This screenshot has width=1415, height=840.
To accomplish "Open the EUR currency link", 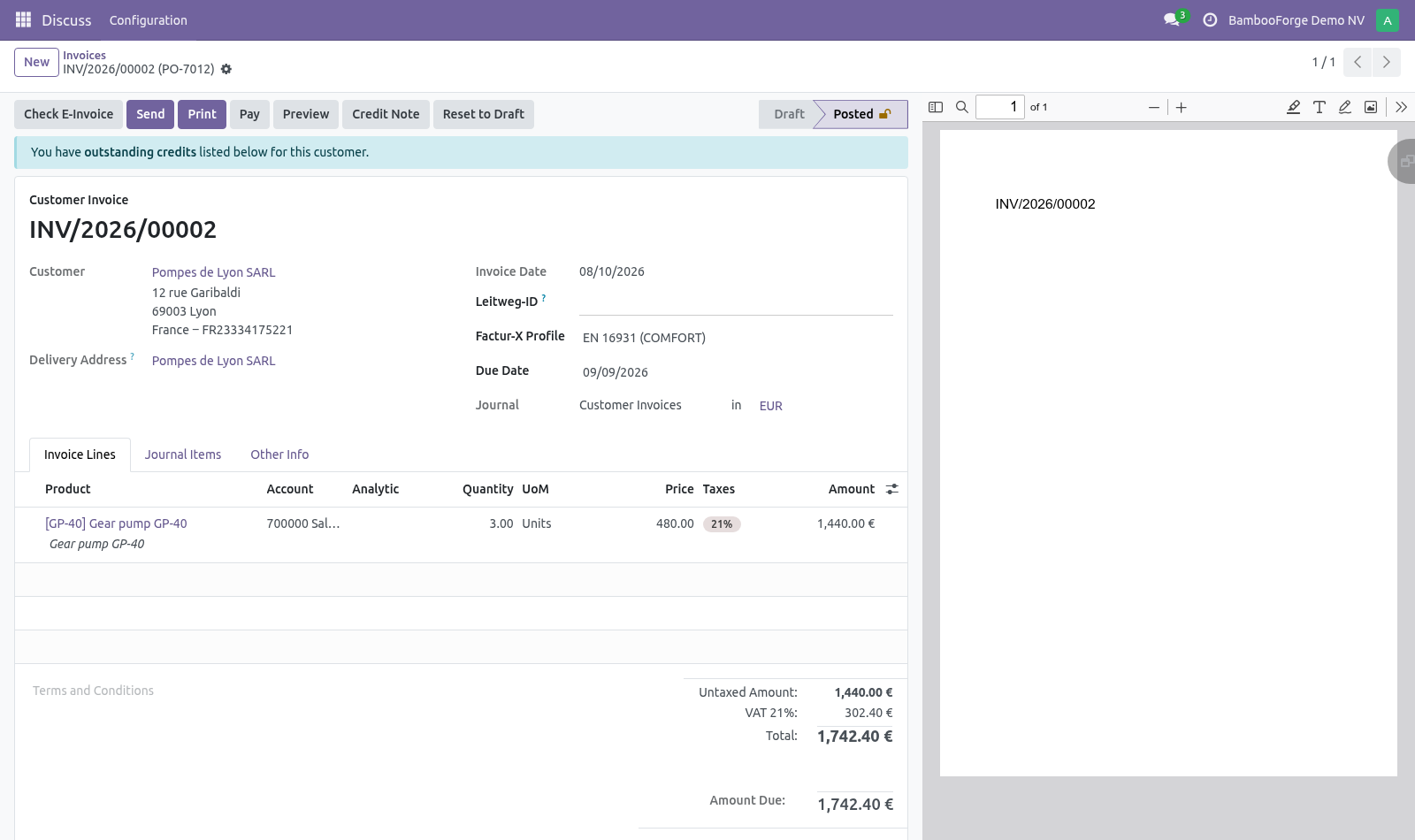I will coord(771,406).
